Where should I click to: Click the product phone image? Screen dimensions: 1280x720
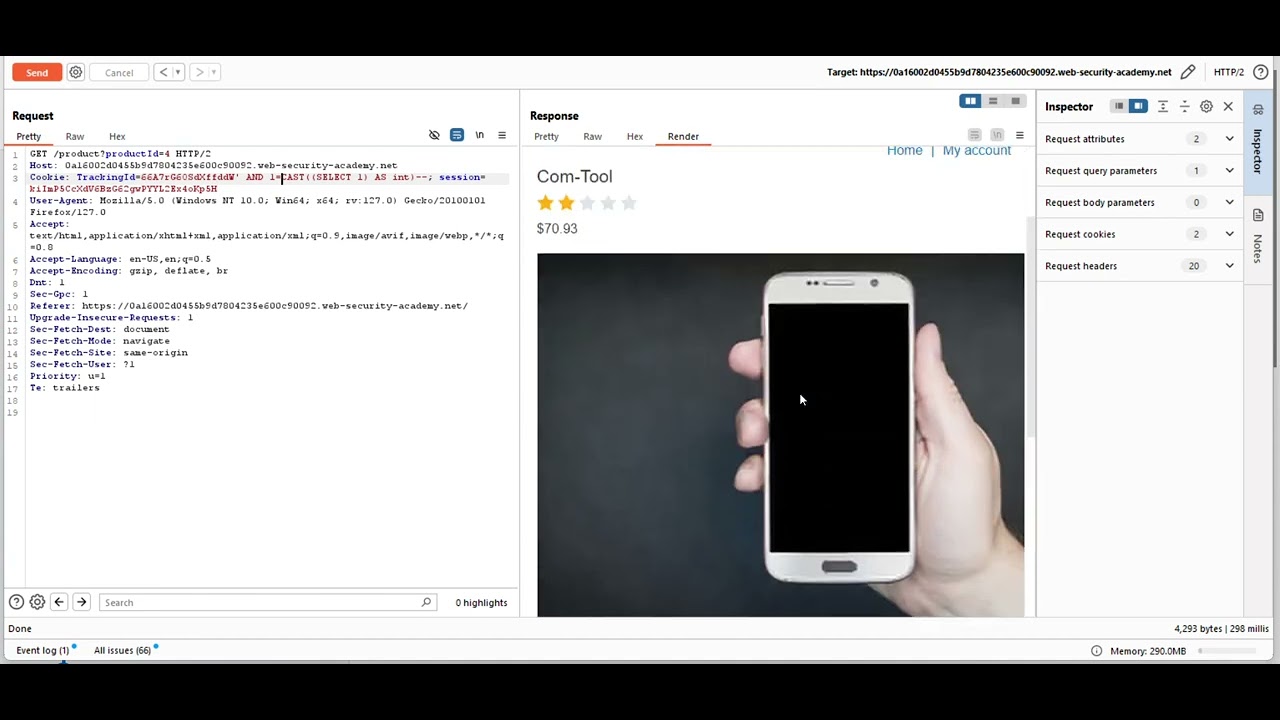[x=780, y=435]
